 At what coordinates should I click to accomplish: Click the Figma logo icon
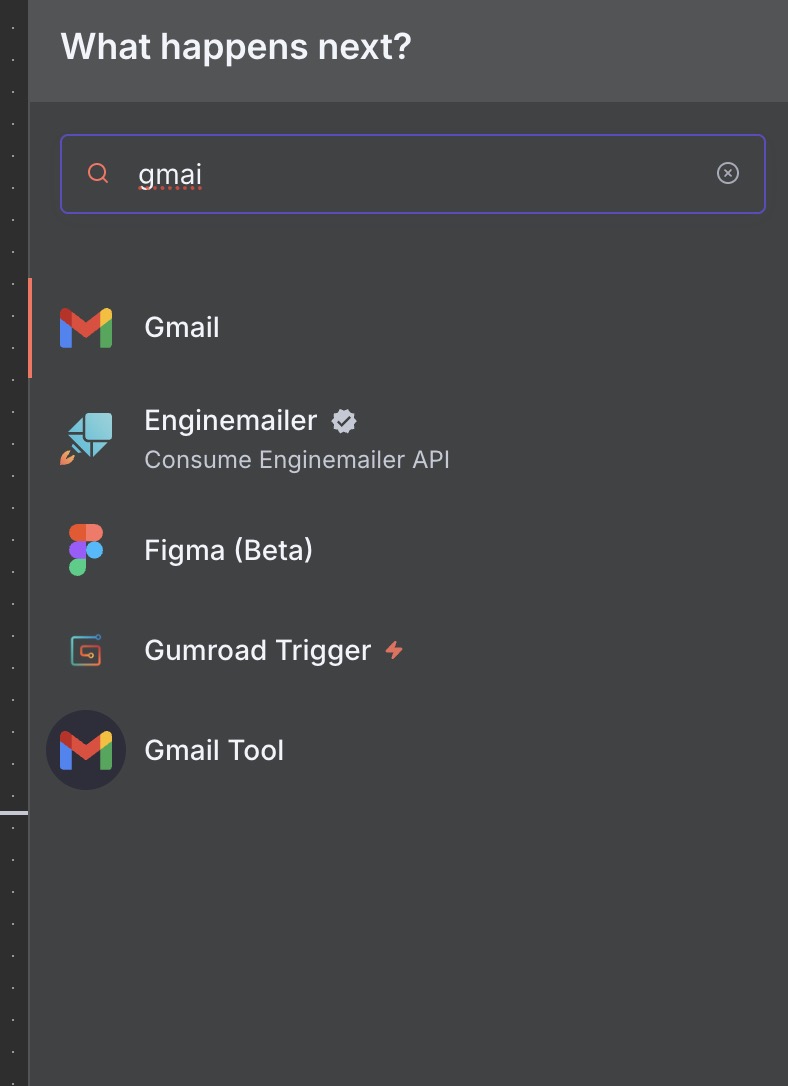coord(86,550)
